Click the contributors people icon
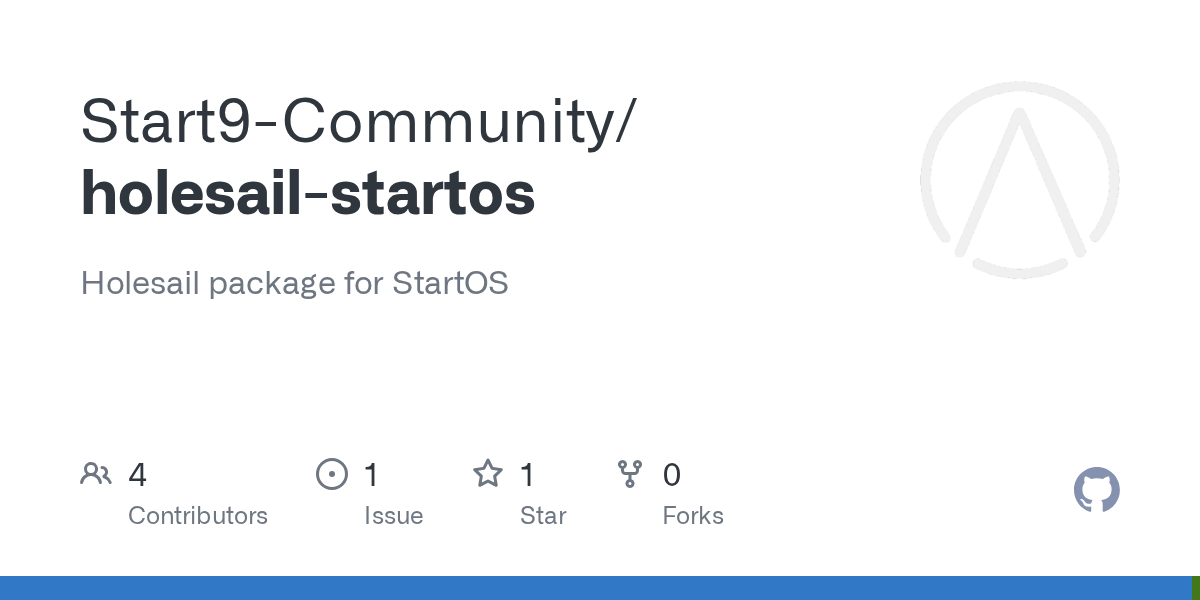Image resolution: width=1200 pixels, height=600 pixels. (96, 474)
